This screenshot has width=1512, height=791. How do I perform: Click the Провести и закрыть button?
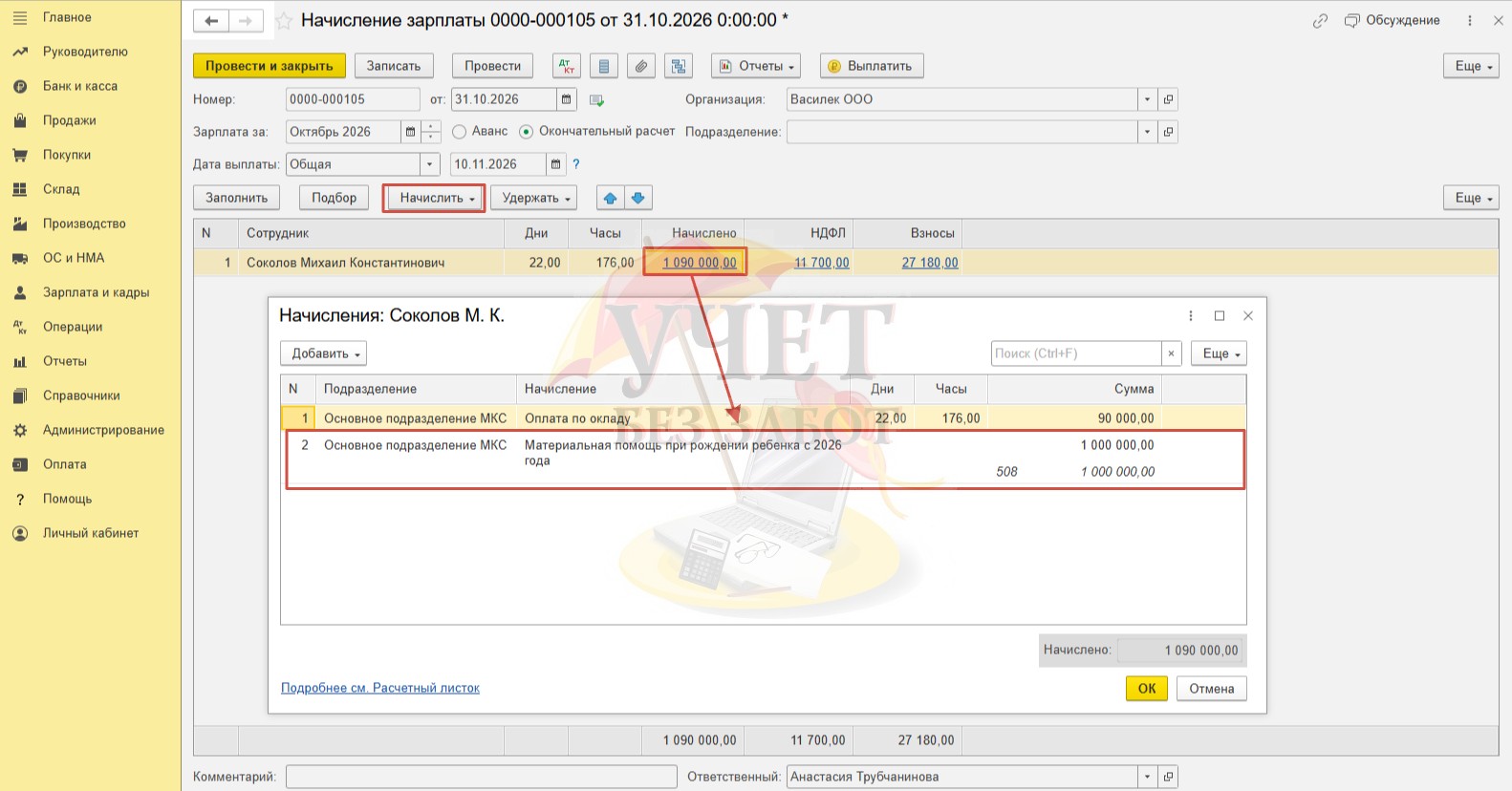click(270, 66)
